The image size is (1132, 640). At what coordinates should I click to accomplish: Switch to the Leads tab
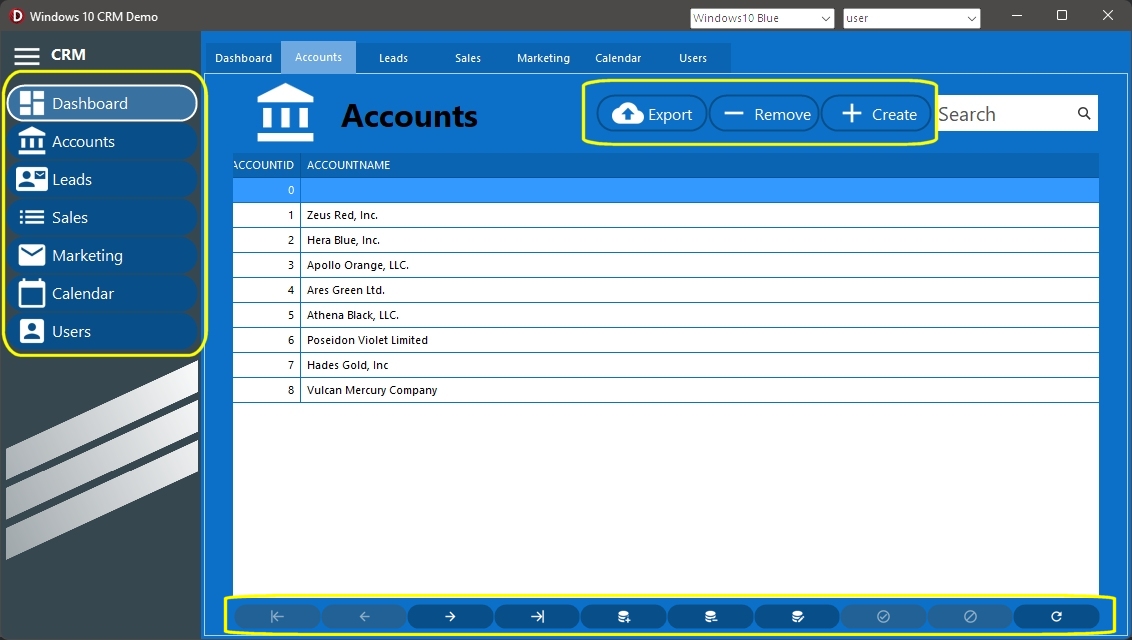[x=393, y=58]
